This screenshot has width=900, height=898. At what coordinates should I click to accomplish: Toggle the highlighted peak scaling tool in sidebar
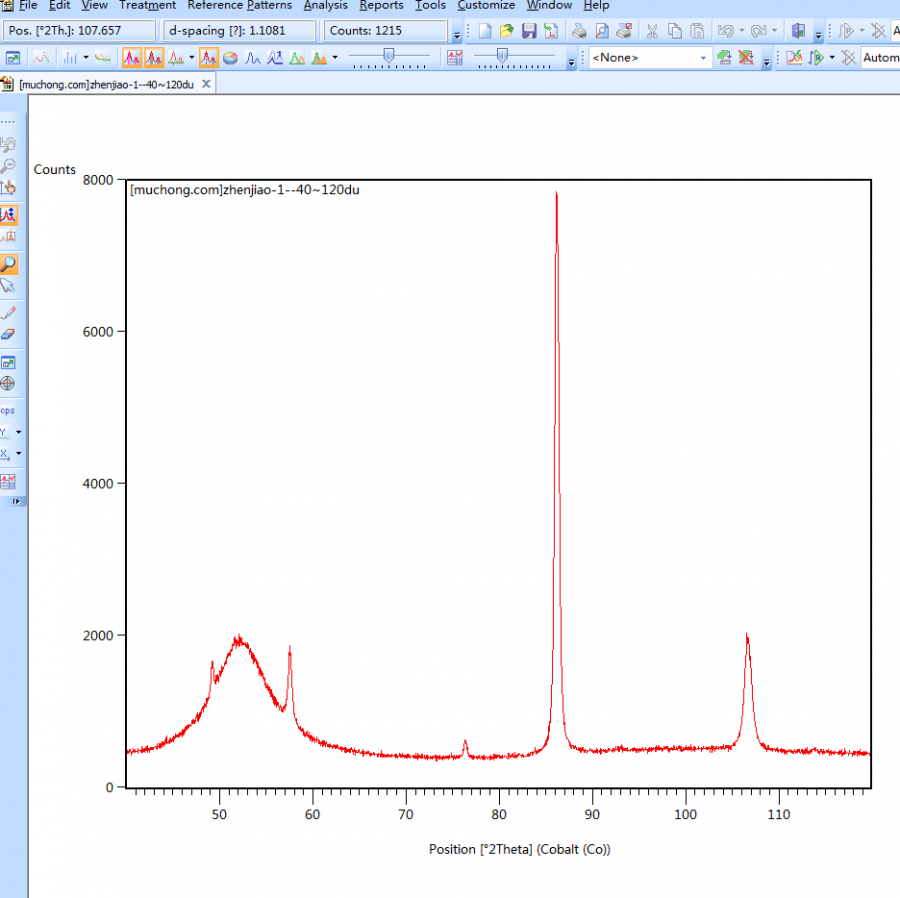[8, 214]
